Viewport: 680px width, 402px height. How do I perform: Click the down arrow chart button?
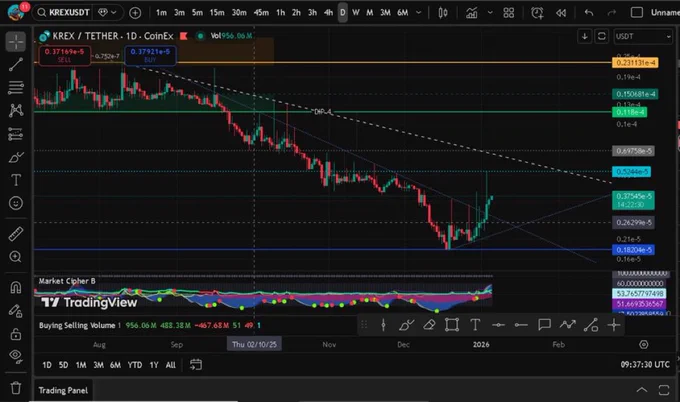pos(585,36)
